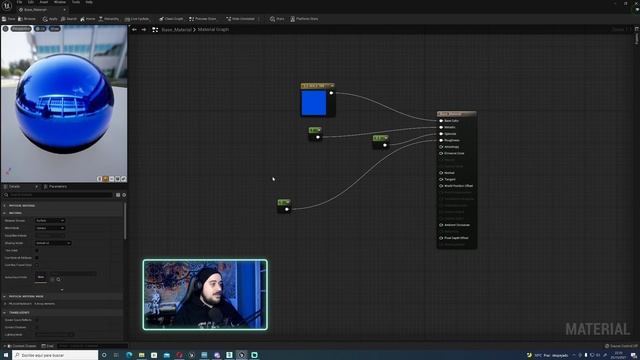640x360 pixels.
Task: Click the blue color node output pin
Action: pyautogui.click(x=331, y=93)
